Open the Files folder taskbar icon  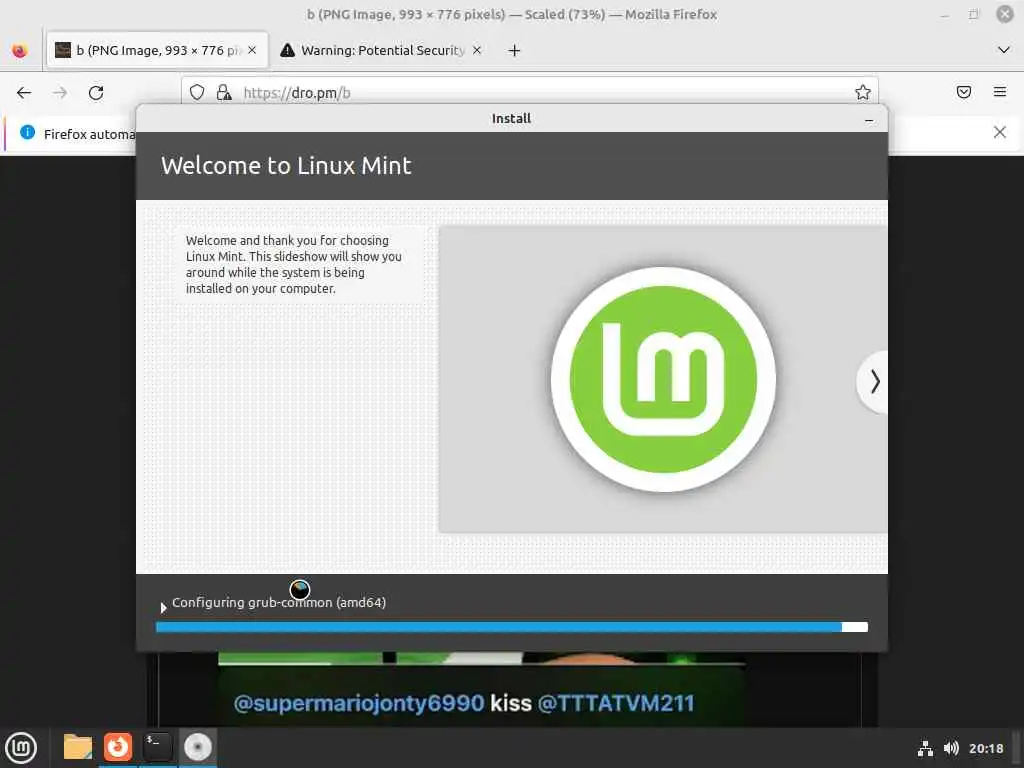[x=78, y=747]
